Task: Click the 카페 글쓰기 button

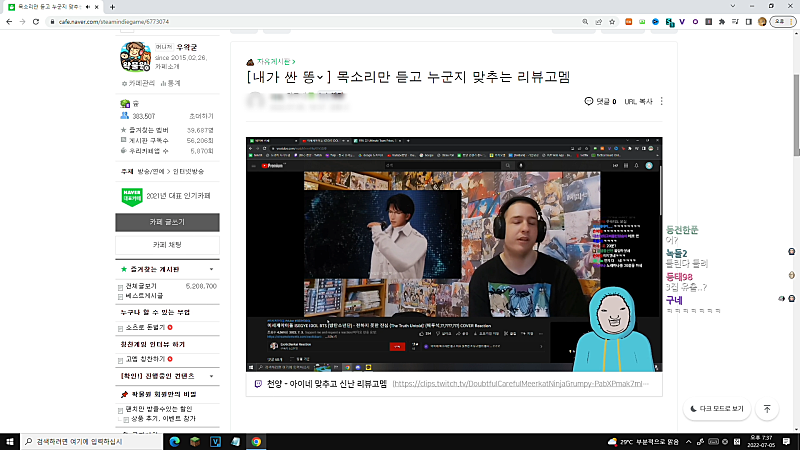Action: [167, 222]
